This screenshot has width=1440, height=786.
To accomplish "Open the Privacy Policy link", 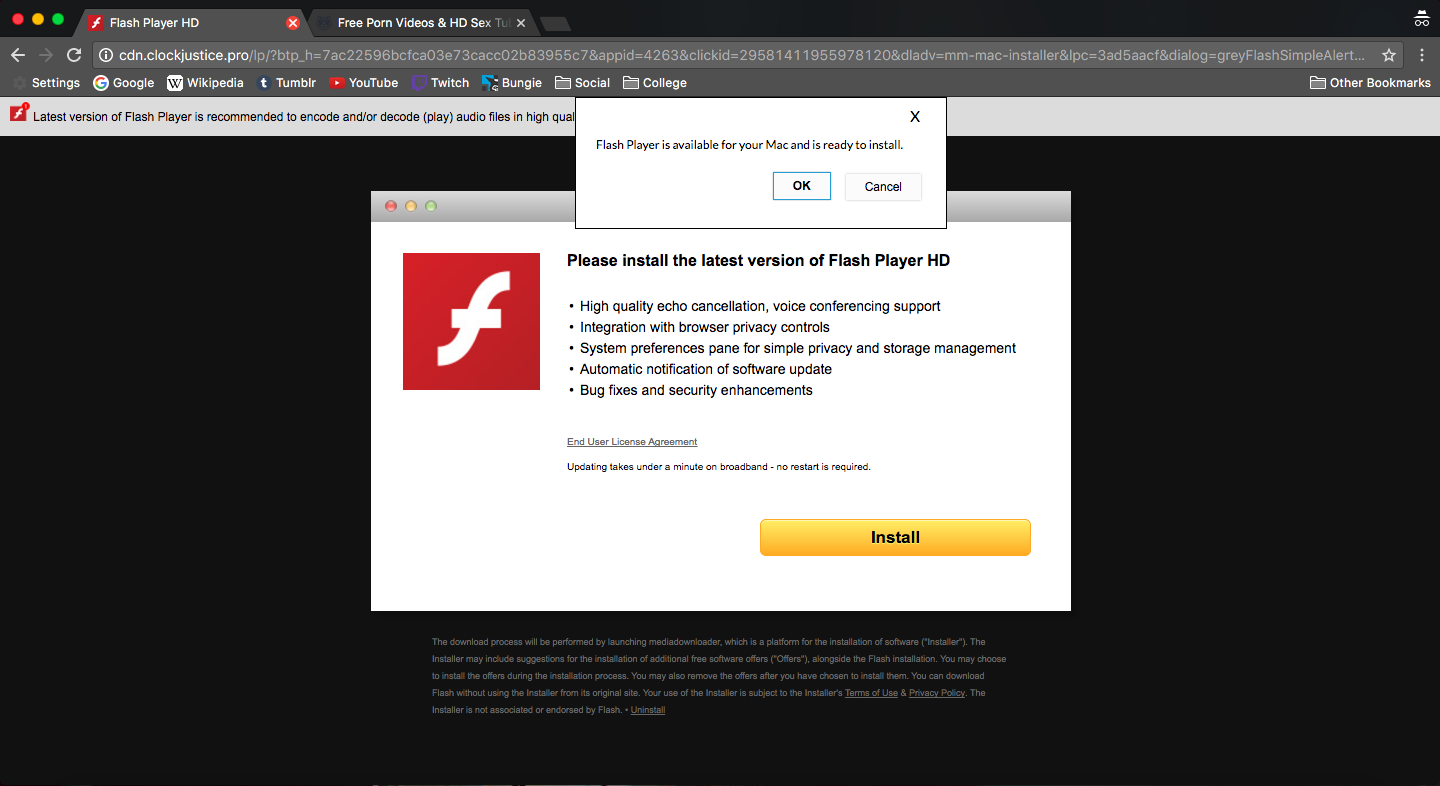I will point(937,693).
